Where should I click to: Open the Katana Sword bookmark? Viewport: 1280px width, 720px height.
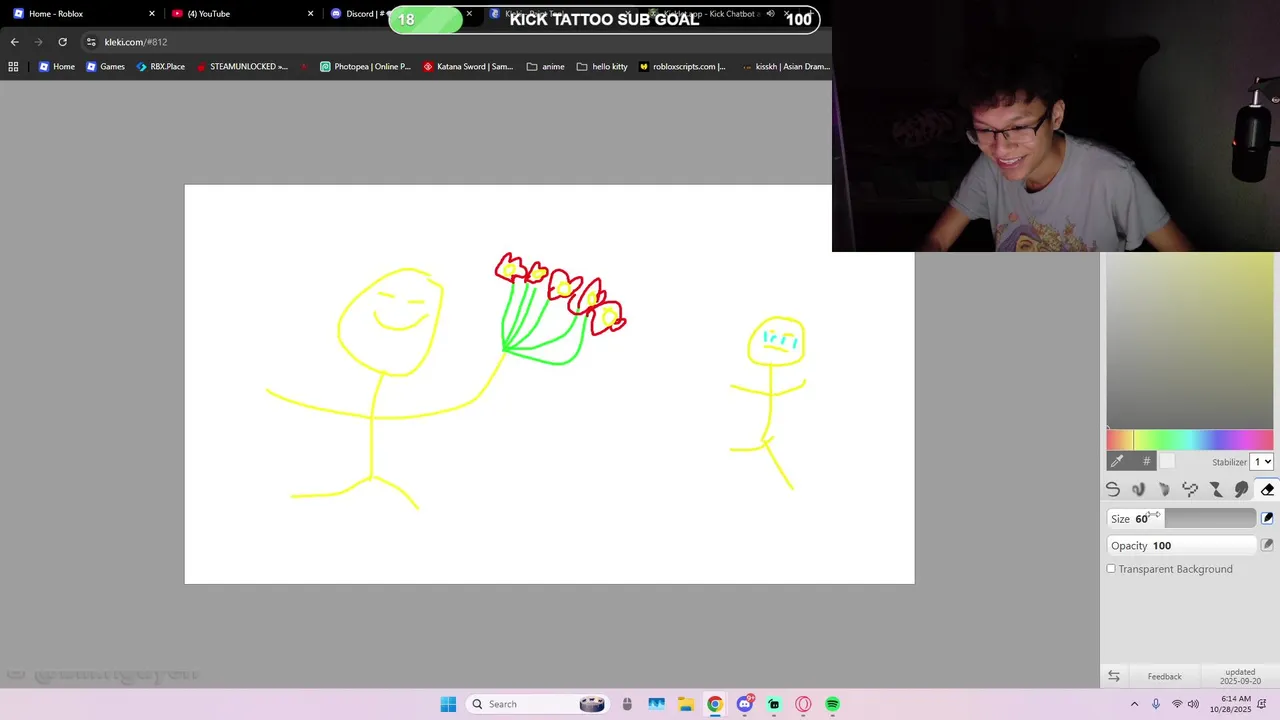[468, 67]
